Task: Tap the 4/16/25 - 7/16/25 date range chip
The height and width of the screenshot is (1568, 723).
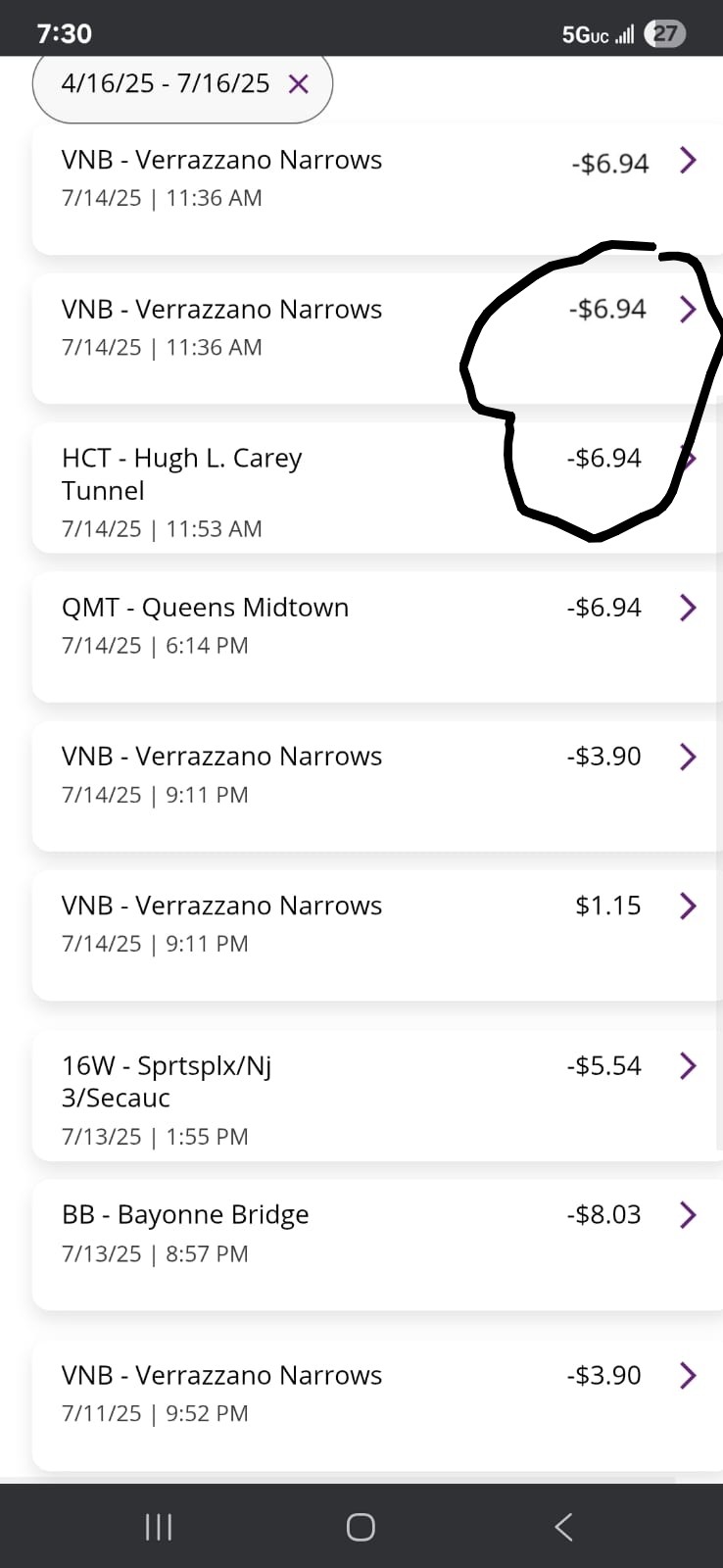Action: pyautogui.click(x=165, y=84)
